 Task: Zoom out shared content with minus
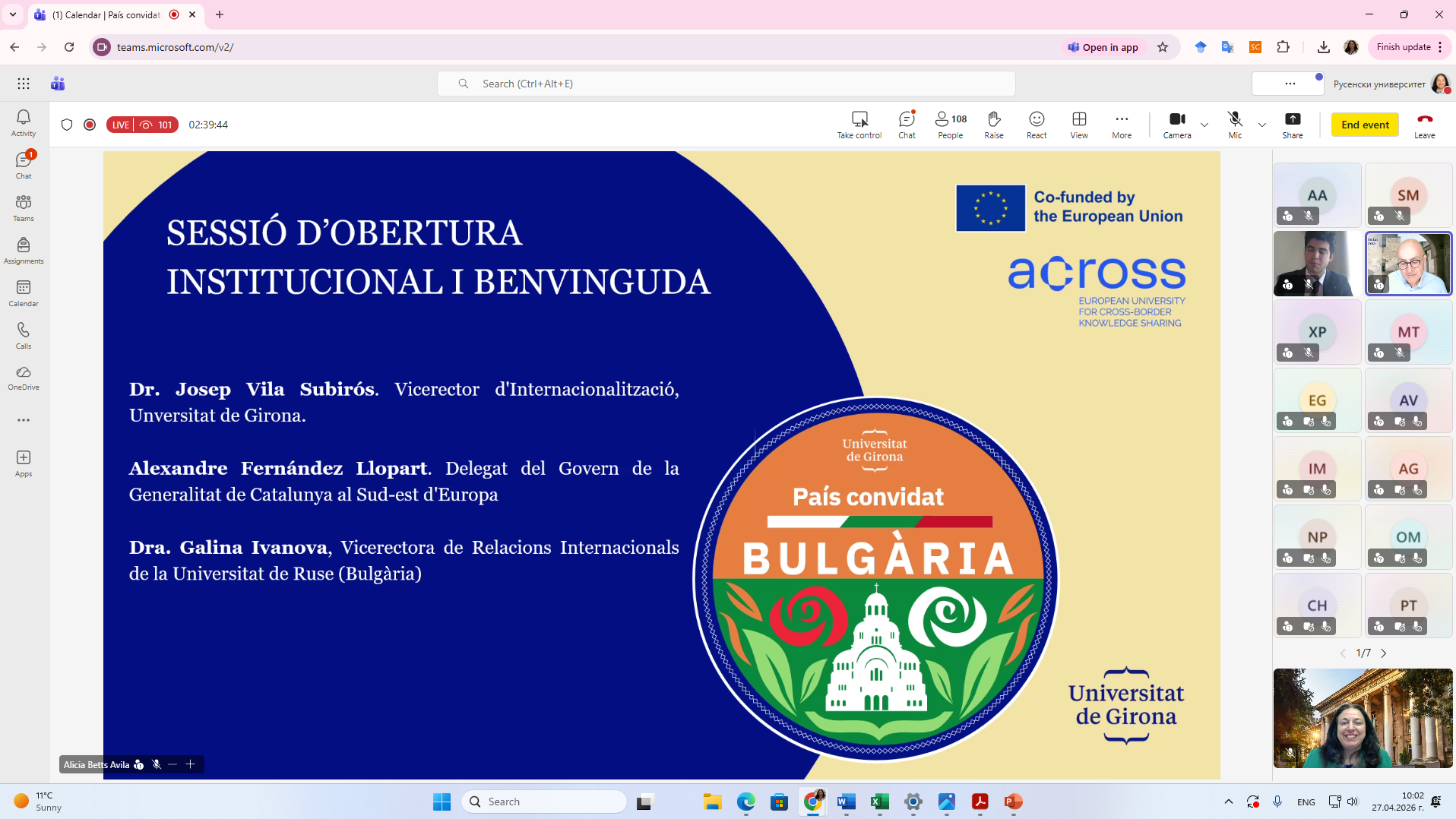click(x=173, y=764)
